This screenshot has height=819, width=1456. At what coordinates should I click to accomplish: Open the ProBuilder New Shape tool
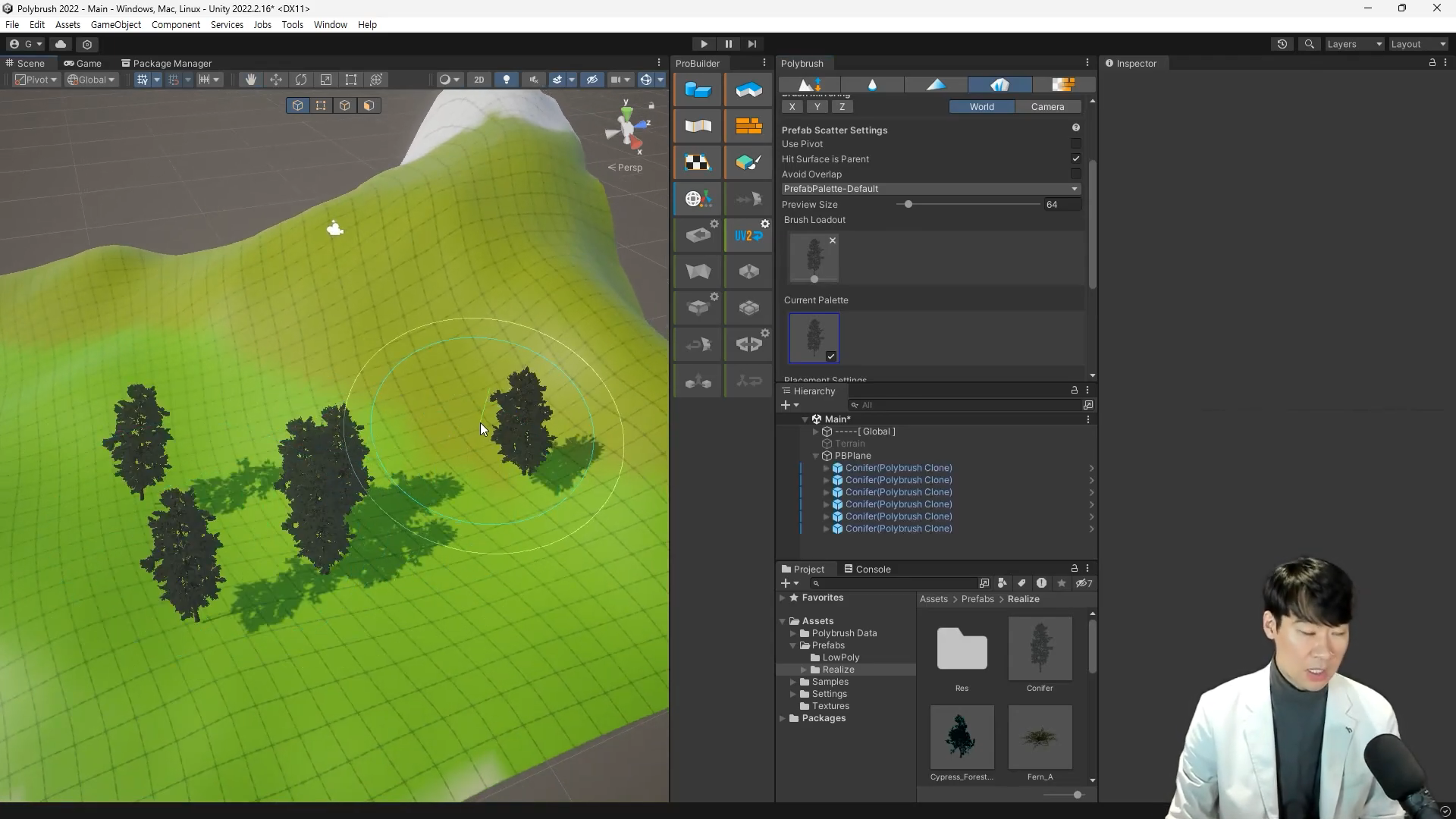(x=698, y=89)
